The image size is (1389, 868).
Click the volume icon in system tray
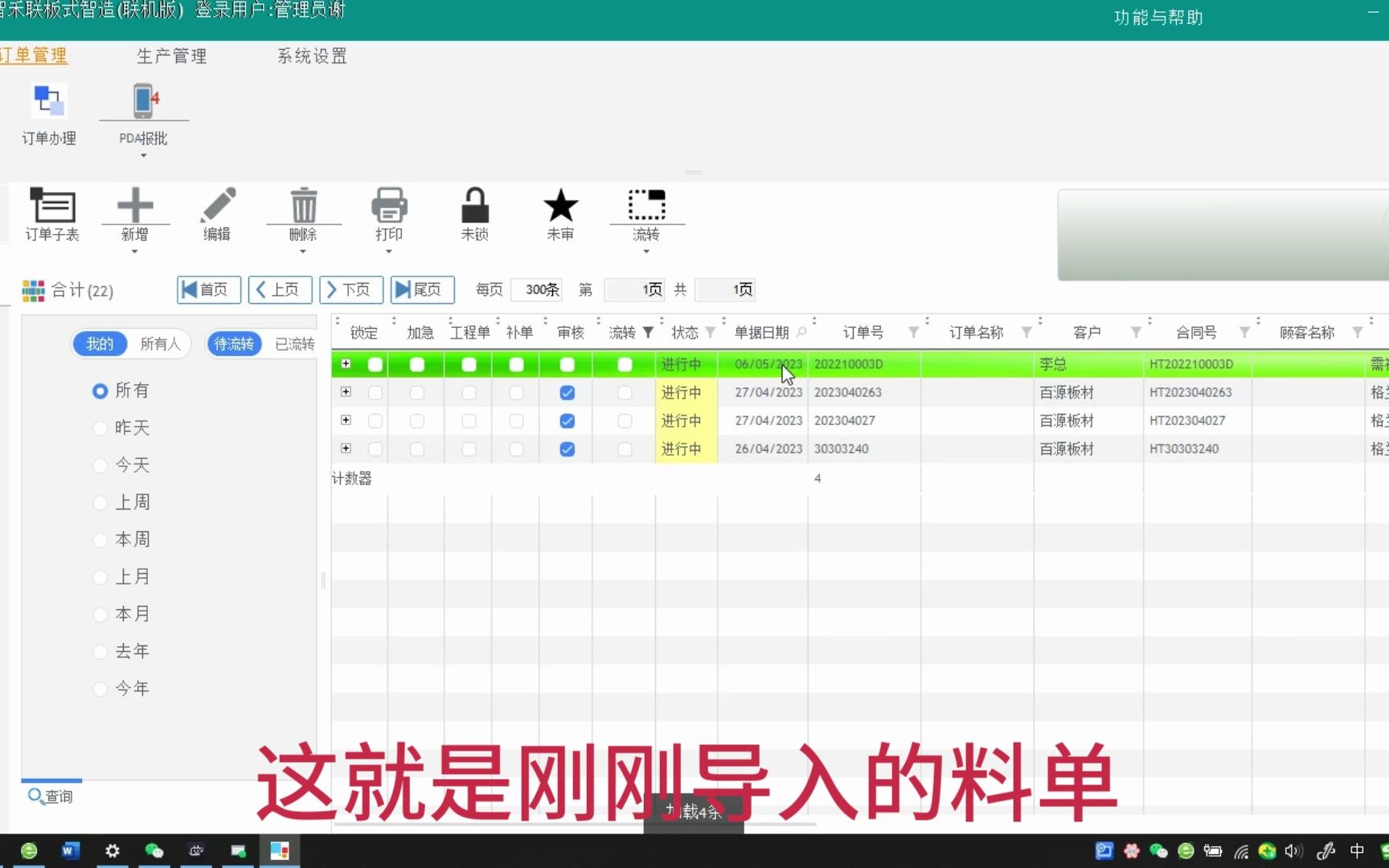tap(1293, 850)
